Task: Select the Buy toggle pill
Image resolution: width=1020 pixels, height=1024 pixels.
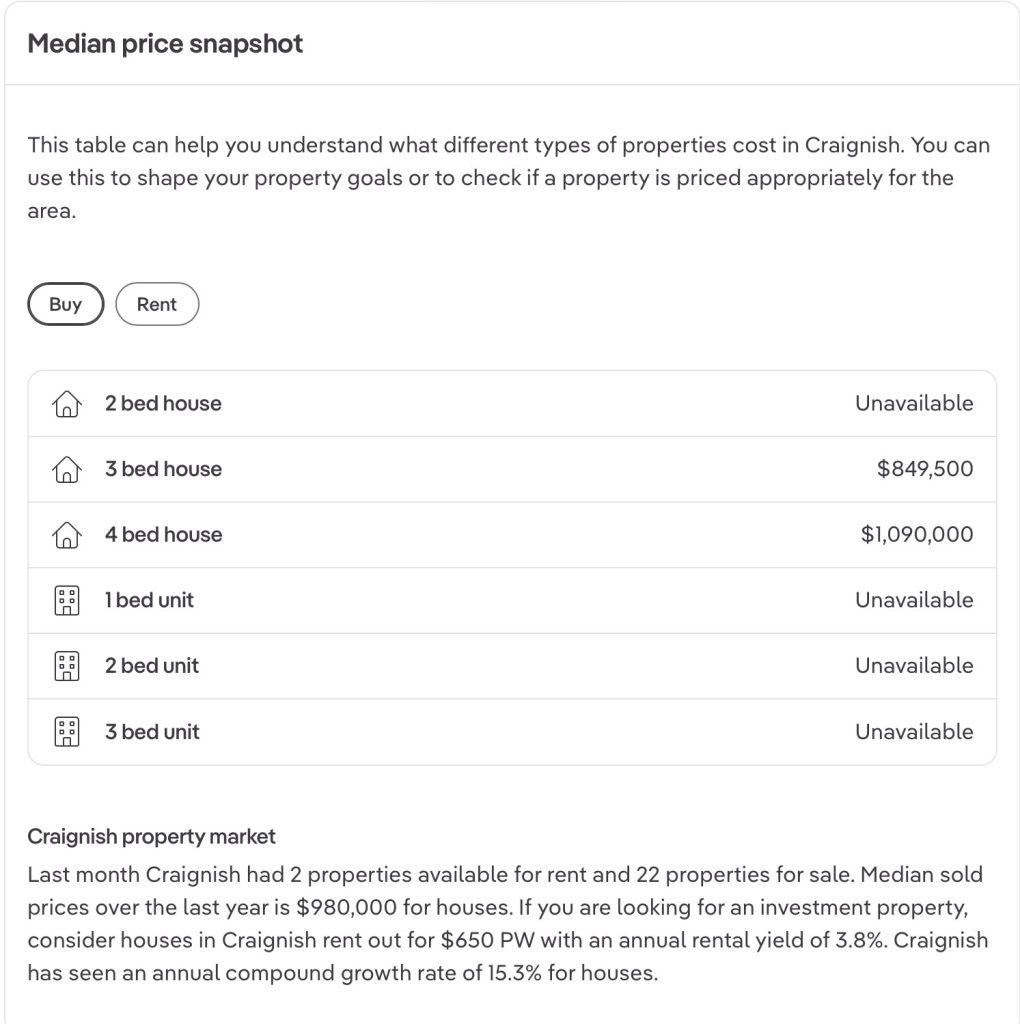Action: click(65, 305)
